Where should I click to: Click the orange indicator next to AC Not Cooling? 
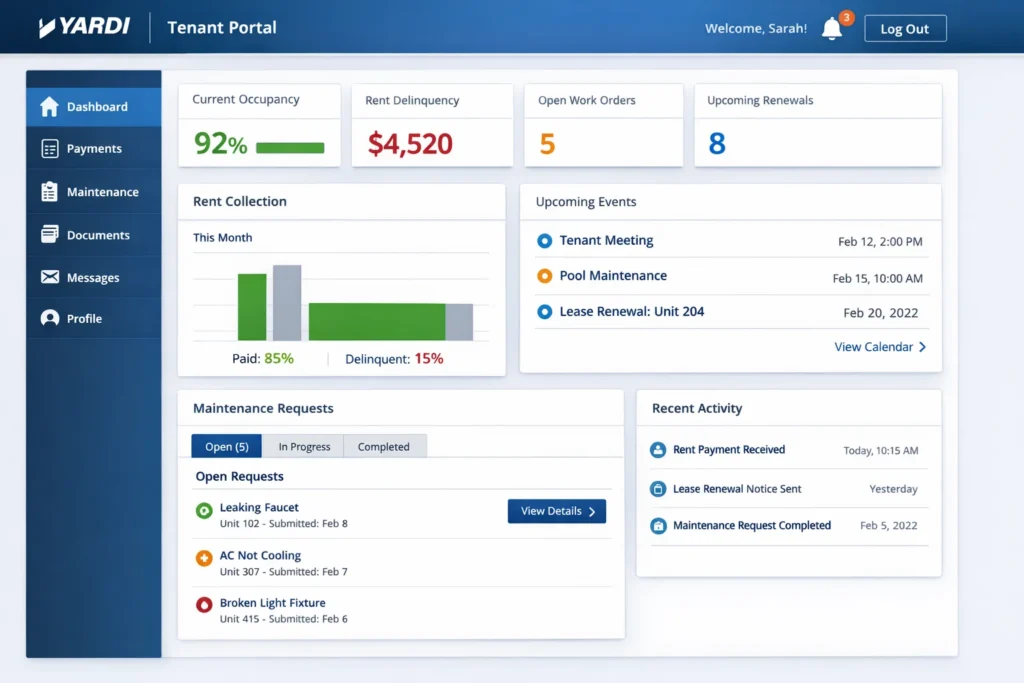pos(204,556)
